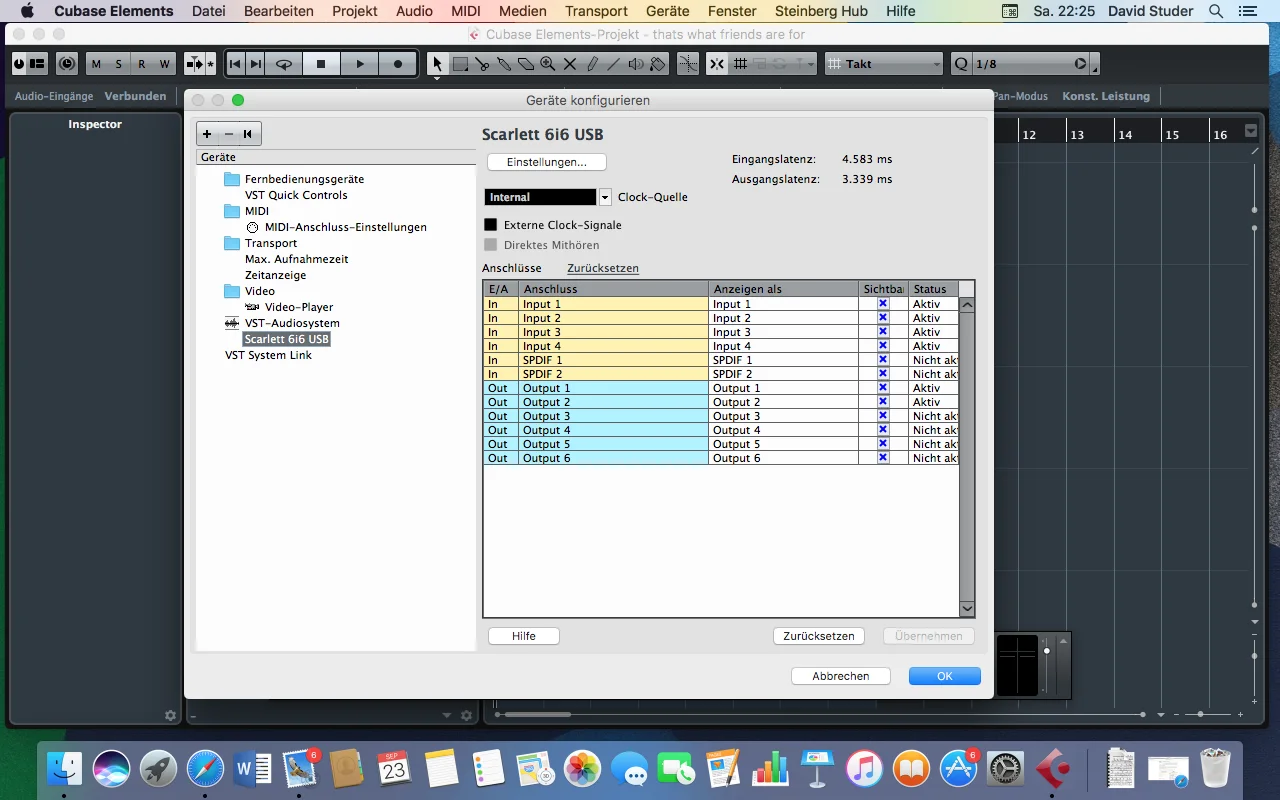This screenshot has width=1280, height=800.
Task: Toggle the Cycle loop button
Action: pyautogui.click(x=284, y=64)
